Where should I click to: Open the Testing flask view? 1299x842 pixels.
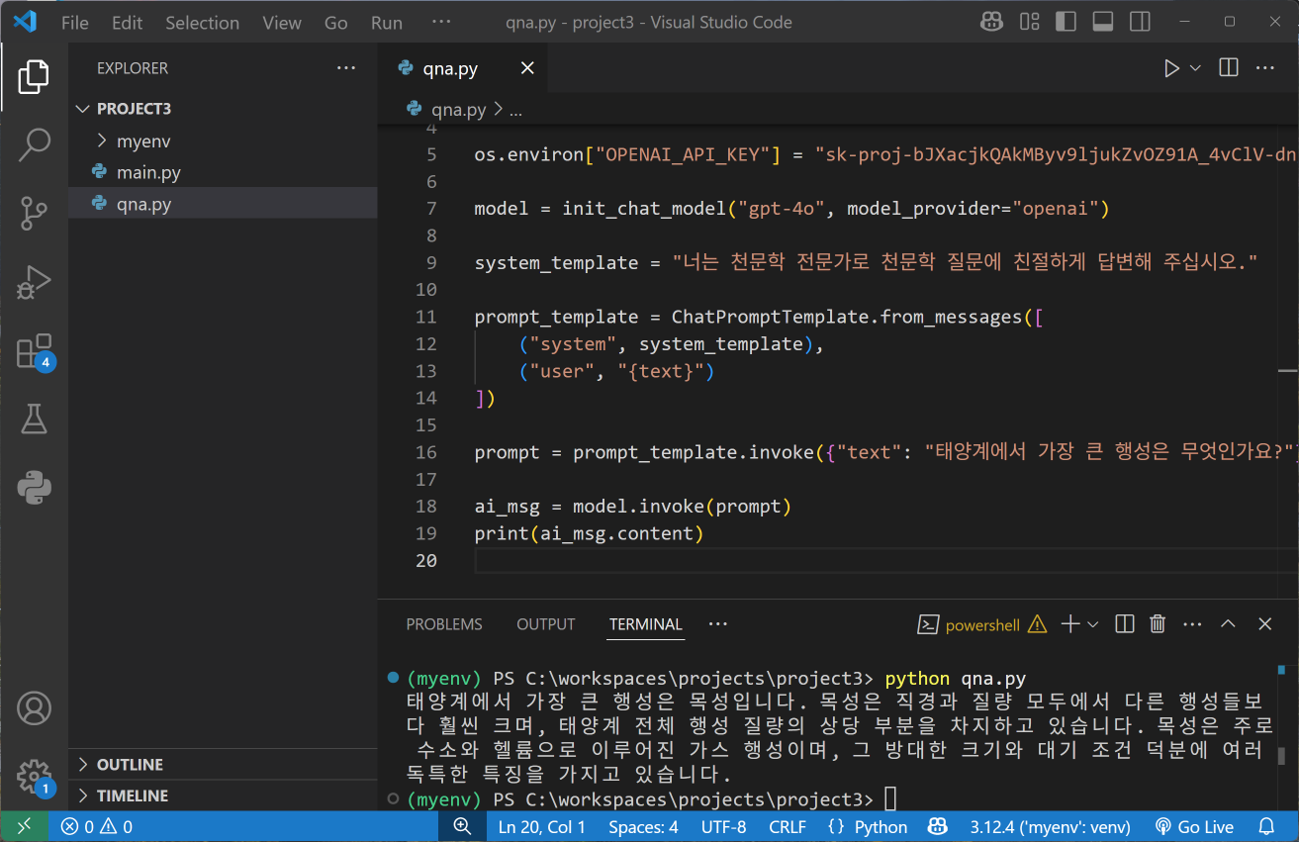(x=34, y=419)
